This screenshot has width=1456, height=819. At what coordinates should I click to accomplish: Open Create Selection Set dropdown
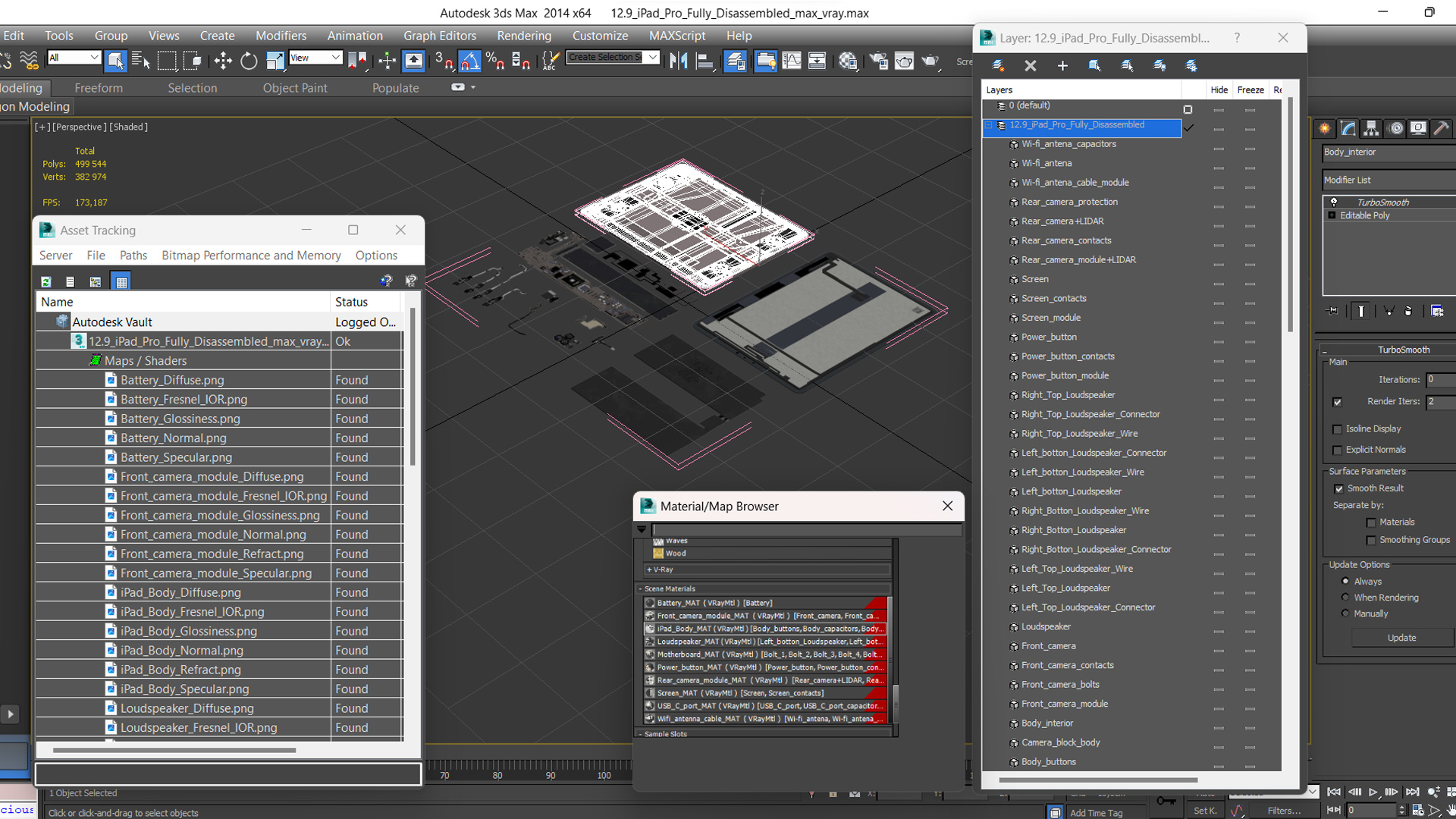(x=613, y=58)
